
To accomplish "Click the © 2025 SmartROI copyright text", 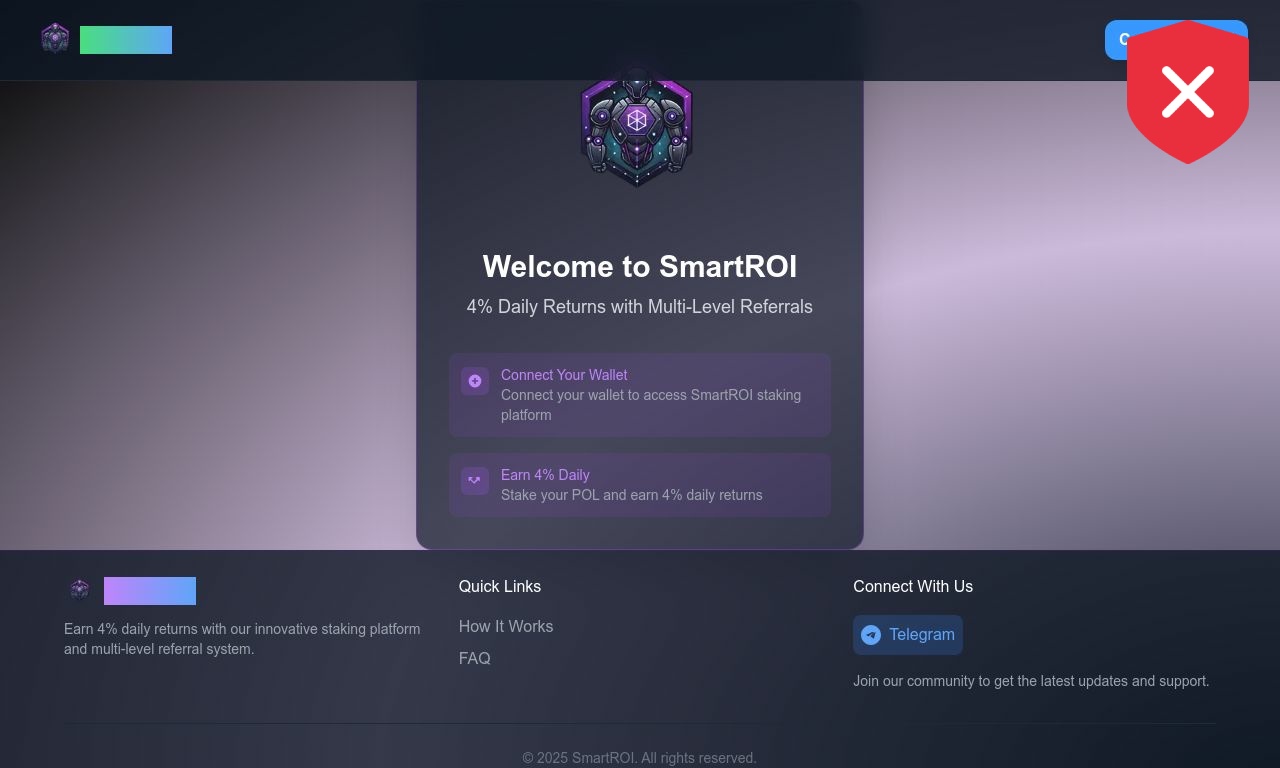I will (x=640, y=758).
